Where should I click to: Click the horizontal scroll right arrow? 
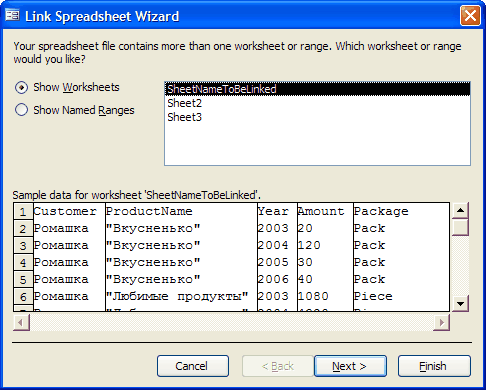click(442, 322)
